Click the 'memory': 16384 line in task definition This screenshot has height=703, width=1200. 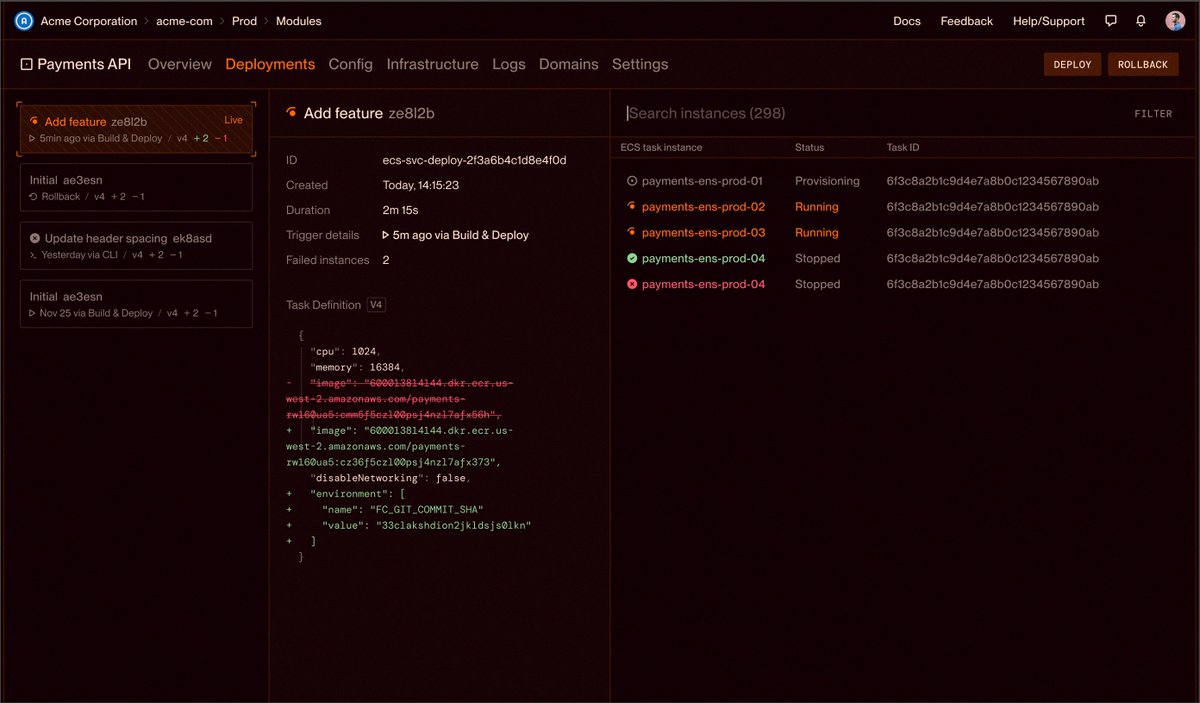tap(357, 367)
